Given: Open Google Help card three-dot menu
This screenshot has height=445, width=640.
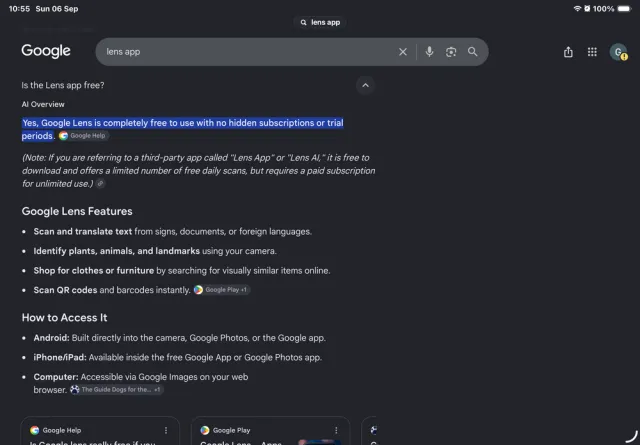Looking at the screenshot, I should [x=166, y=430].
